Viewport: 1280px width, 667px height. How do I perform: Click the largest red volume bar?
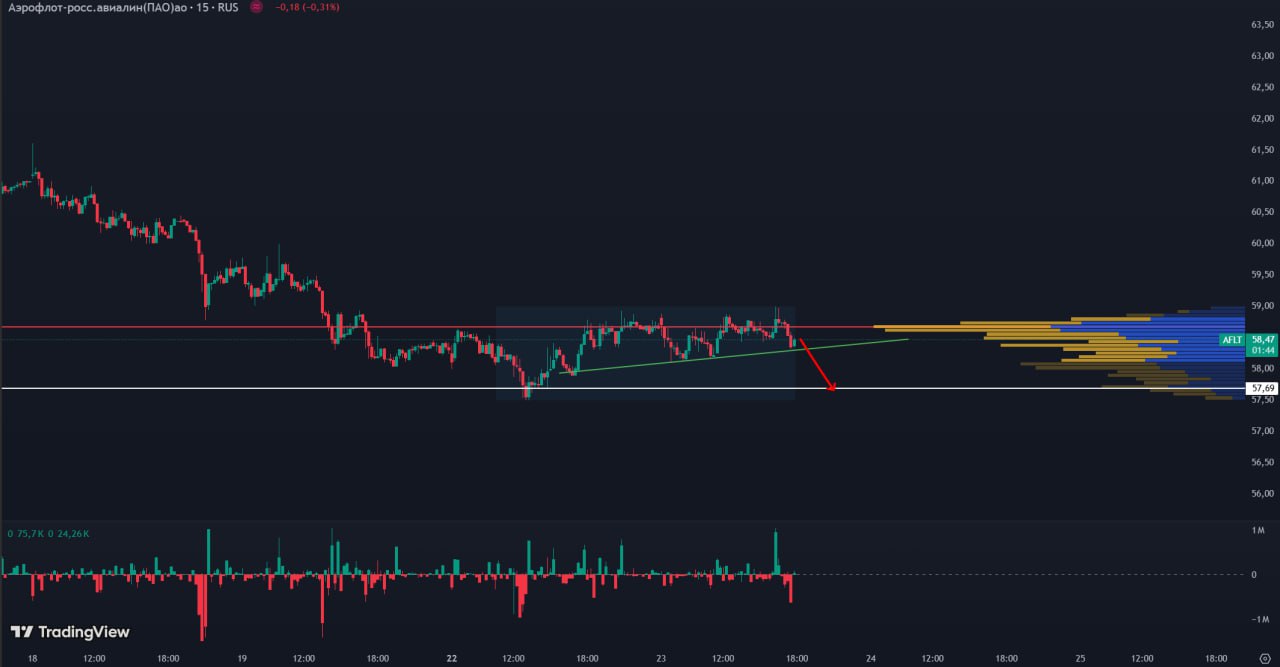coord(203,605)
